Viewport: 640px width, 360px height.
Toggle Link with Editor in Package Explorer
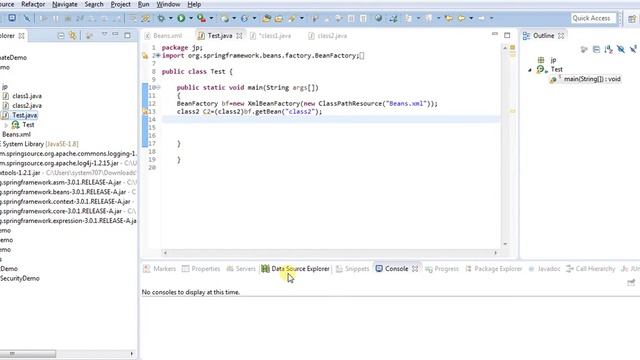(73, 36)
